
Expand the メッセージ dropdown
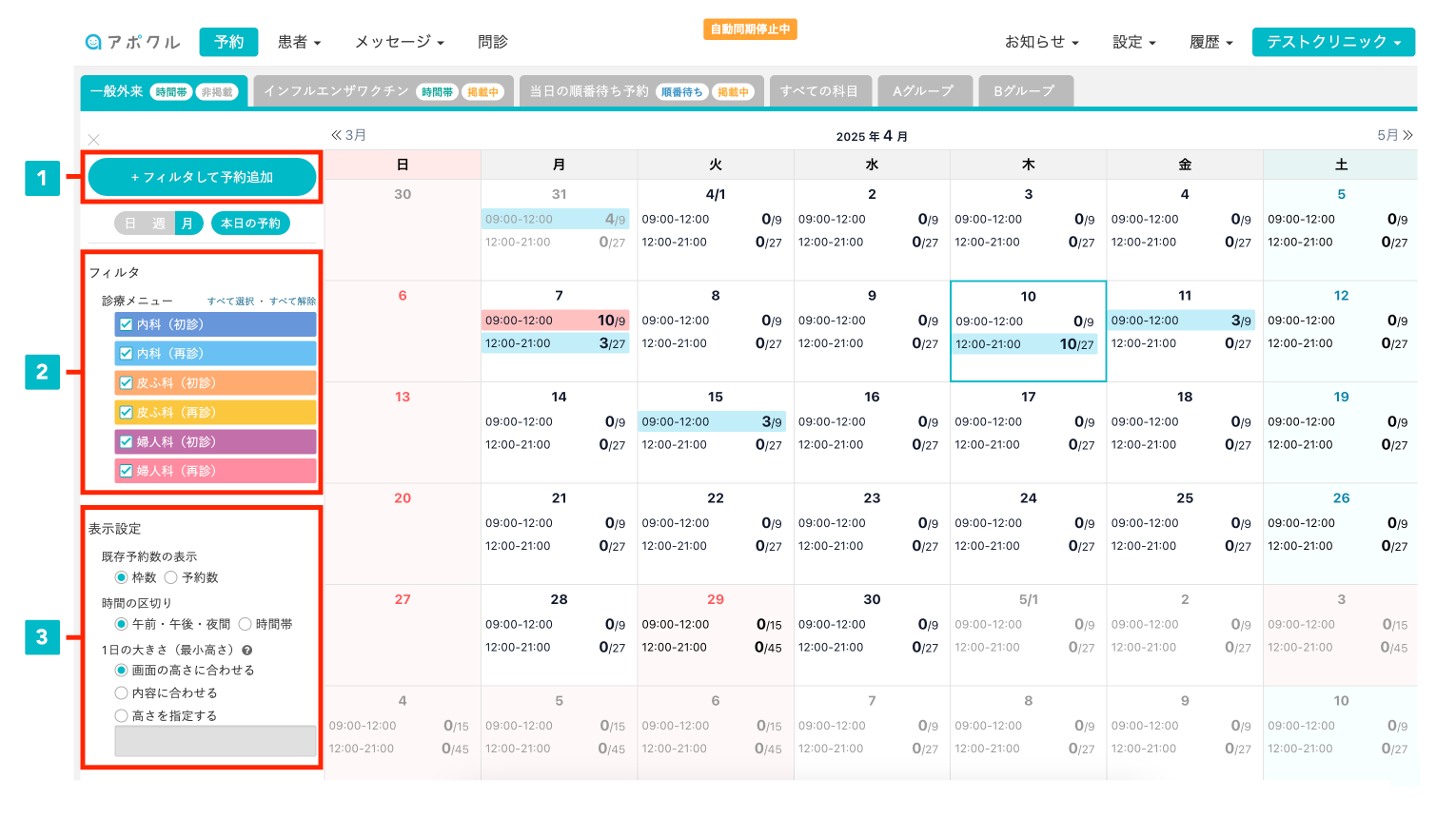pos(399,42)
